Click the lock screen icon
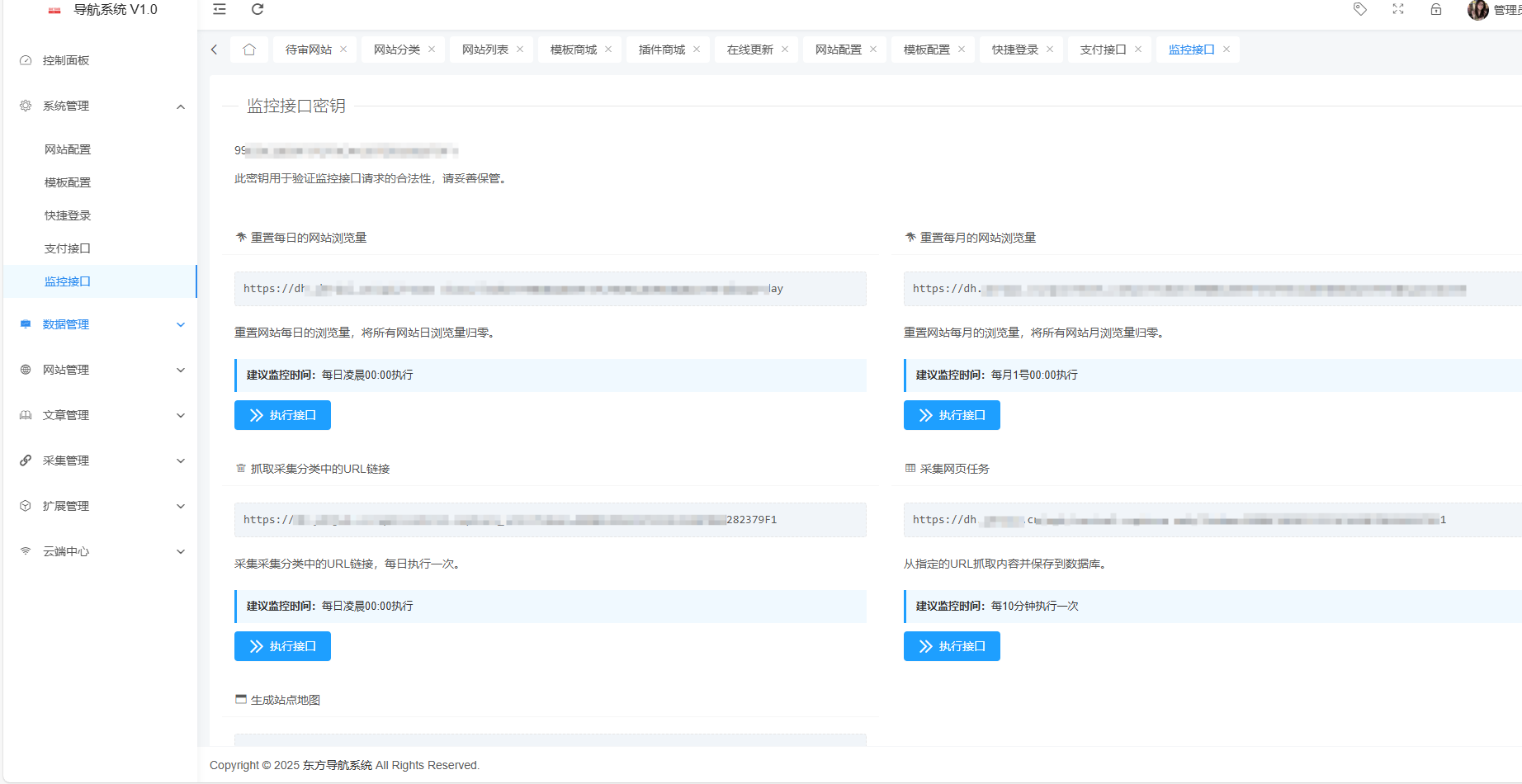This screenshot has height=784, width=1522. tap(1436, 9)
